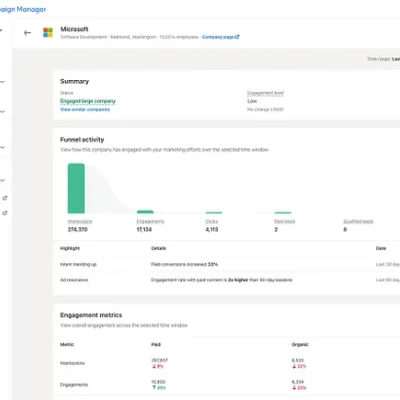Click the Qualified leads label under the funnel

(x=358, y=222)
